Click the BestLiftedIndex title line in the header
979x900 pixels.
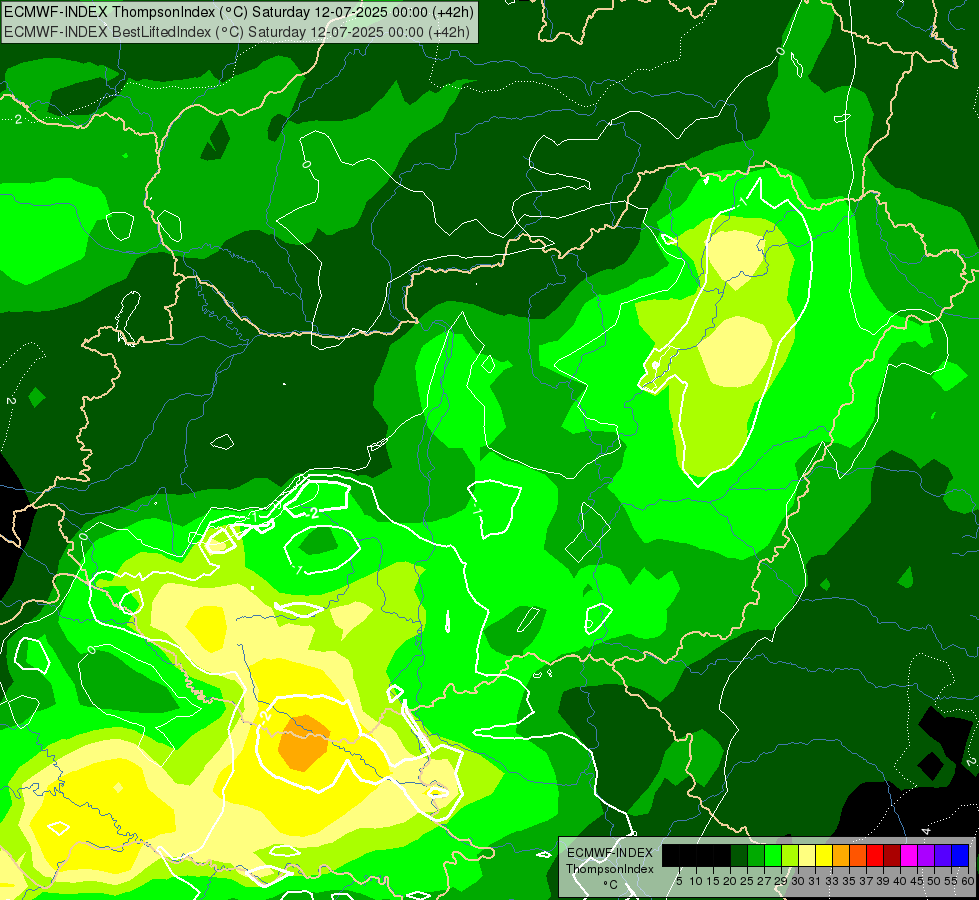pyautogui.click(x=237, y=32)
